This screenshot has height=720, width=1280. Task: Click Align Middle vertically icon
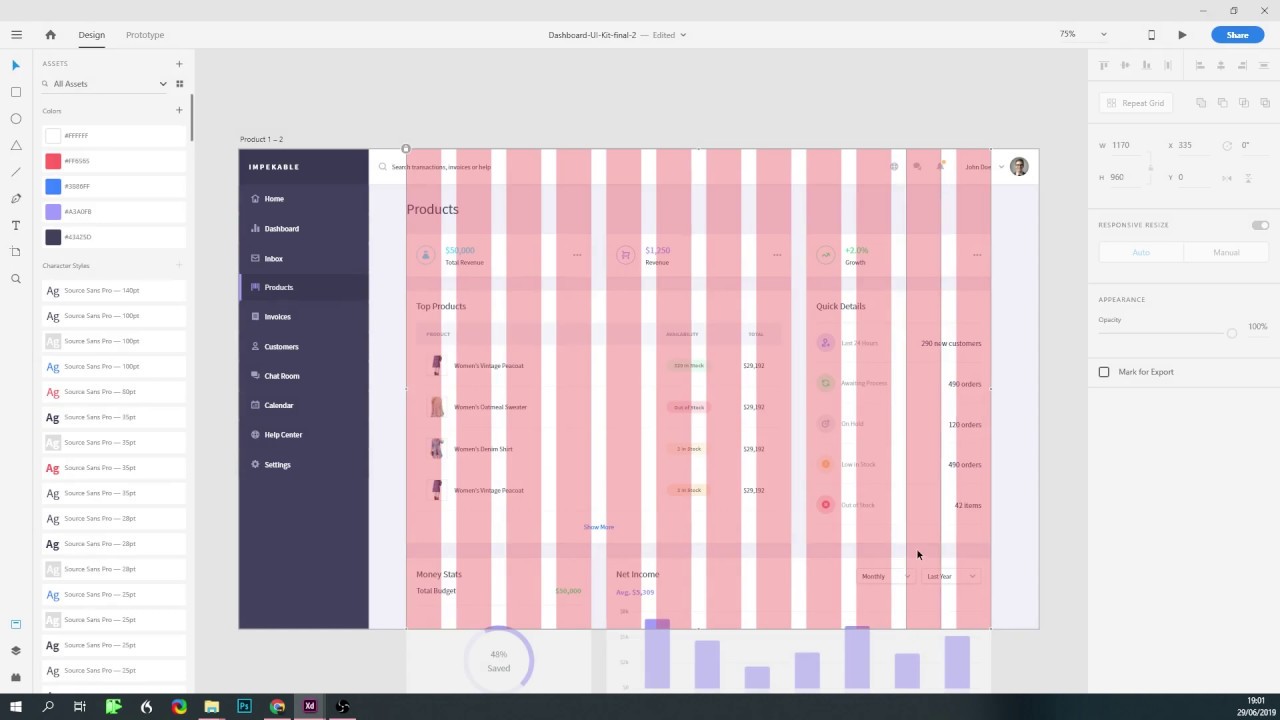[1125, 65]
